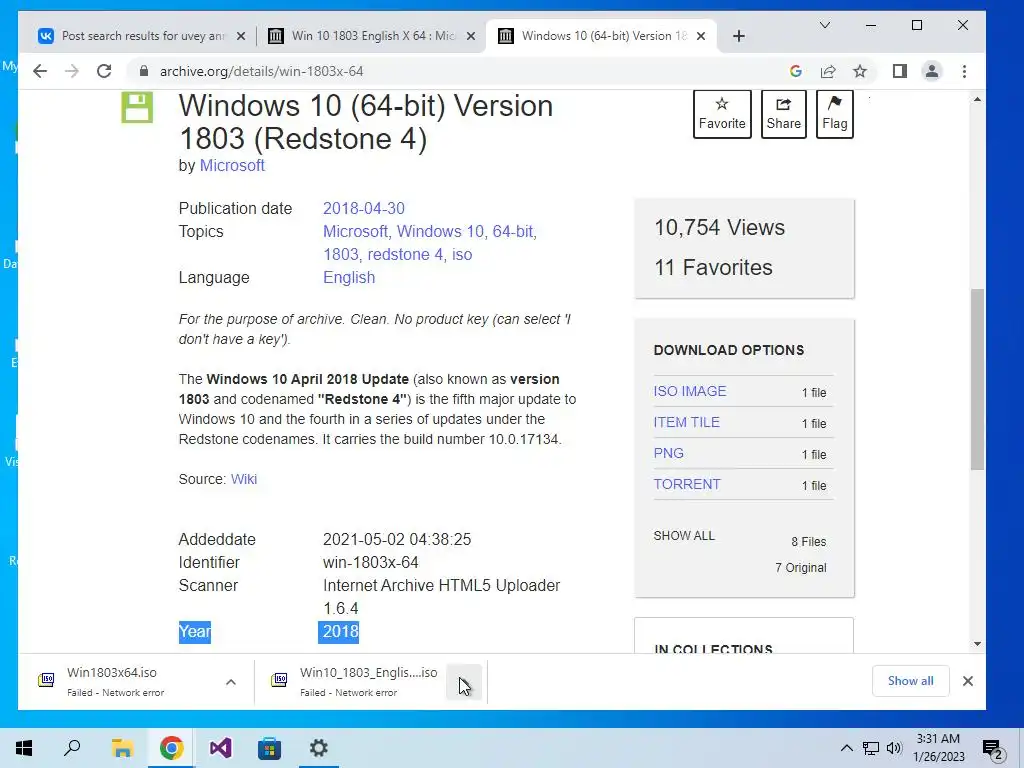Click the 10,754 Views text
The width and height of the screenshot is (1024, 768).
coord(720,227)
